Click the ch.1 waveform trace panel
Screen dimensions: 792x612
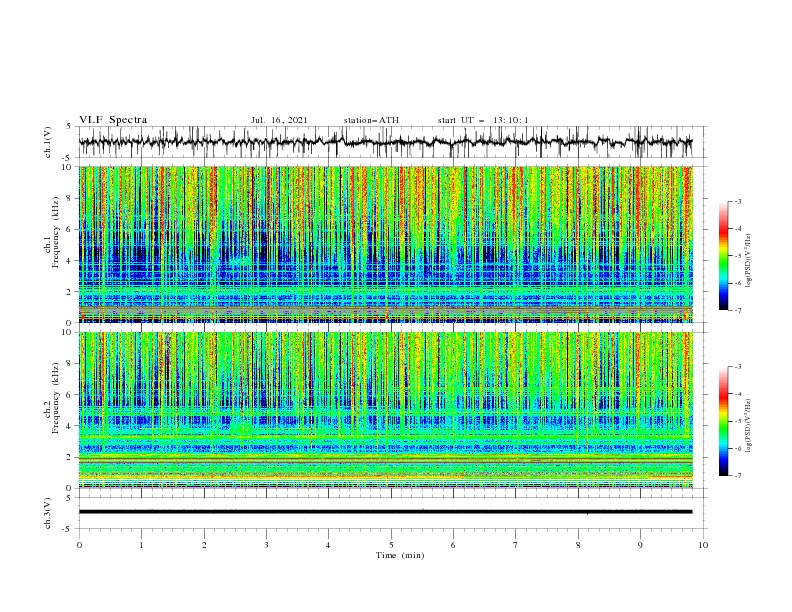392,142
